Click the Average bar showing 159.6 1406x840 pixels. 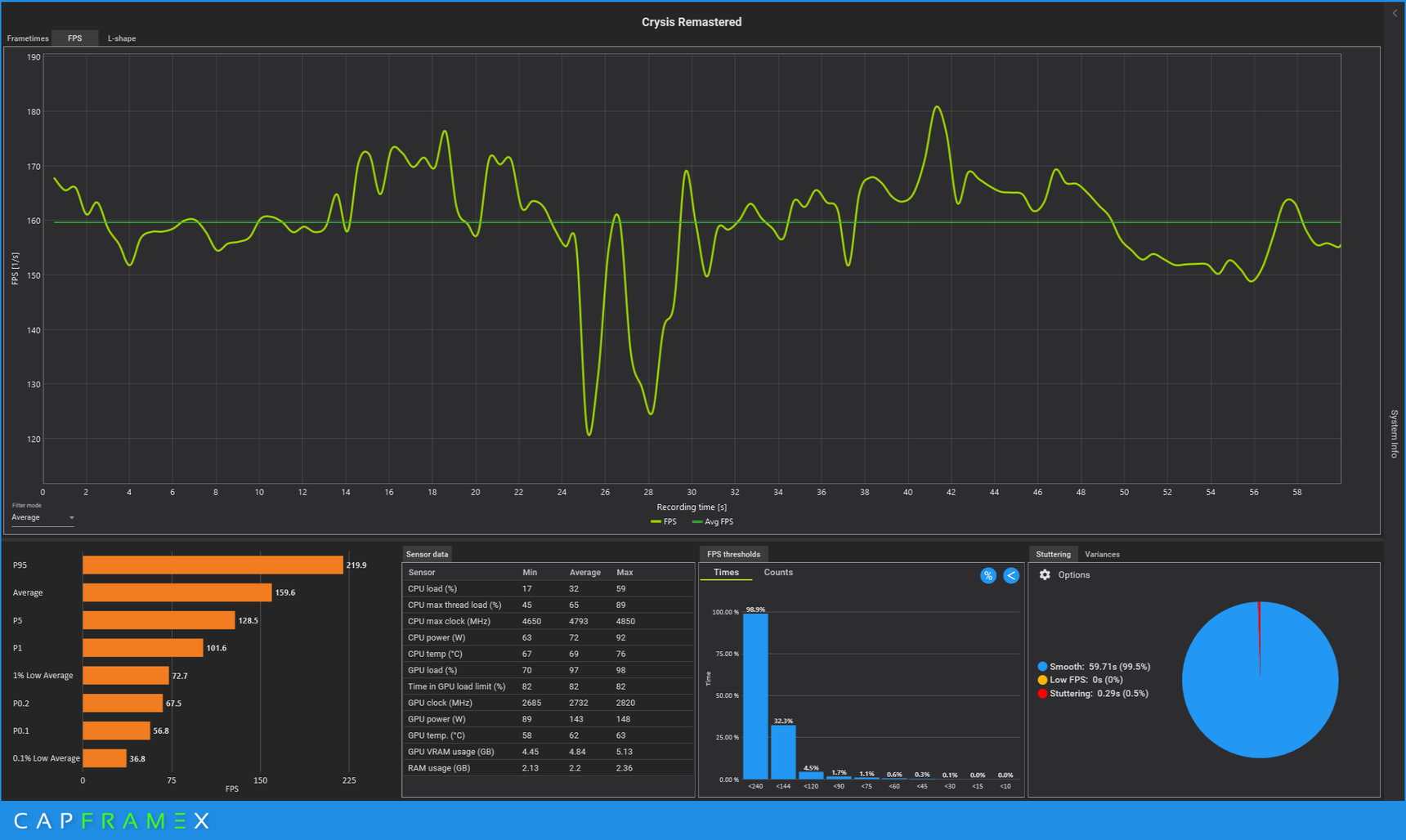(x=177, y=592)
